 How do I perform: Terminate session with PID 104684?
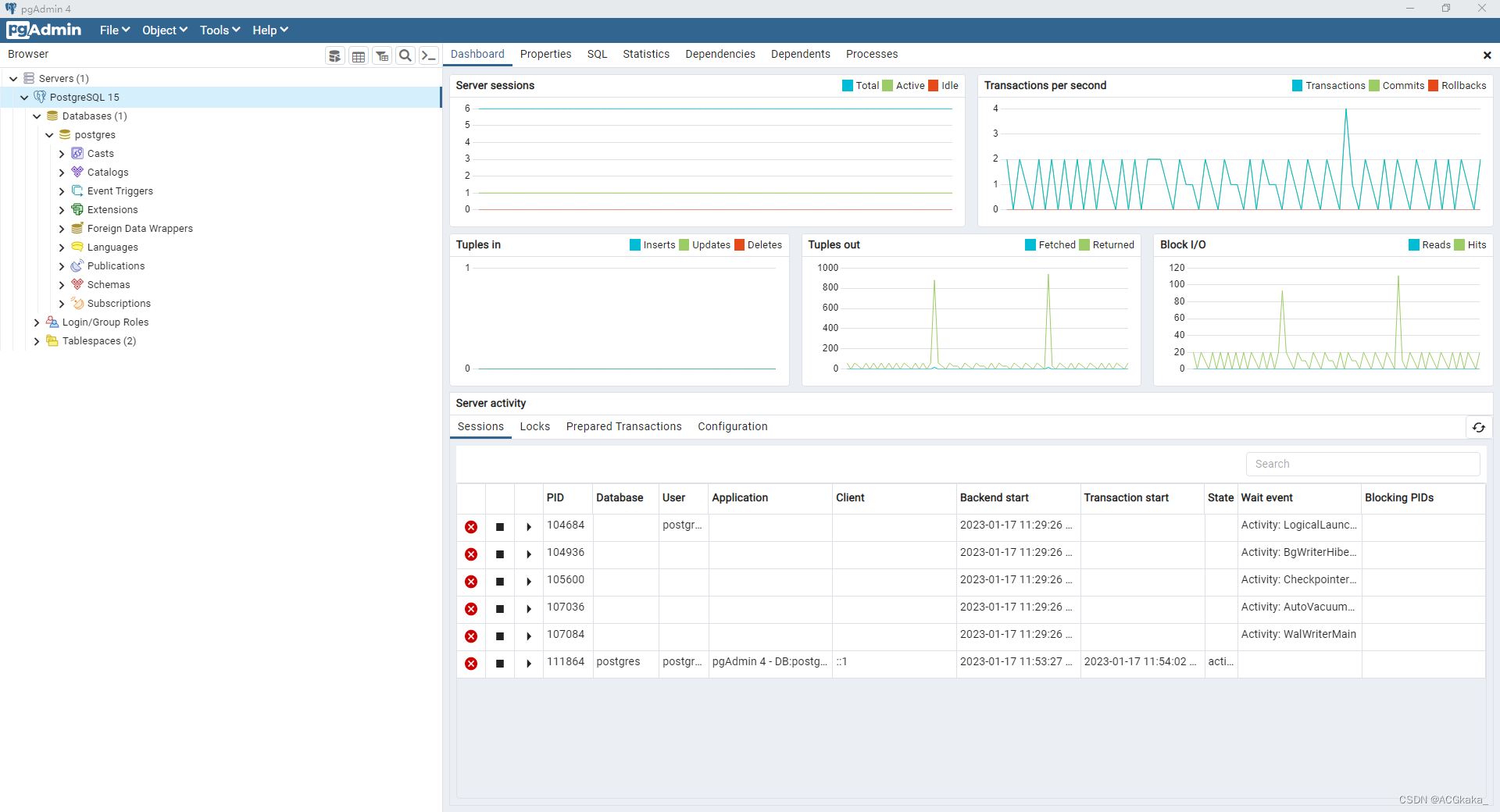tap(471, 527)
